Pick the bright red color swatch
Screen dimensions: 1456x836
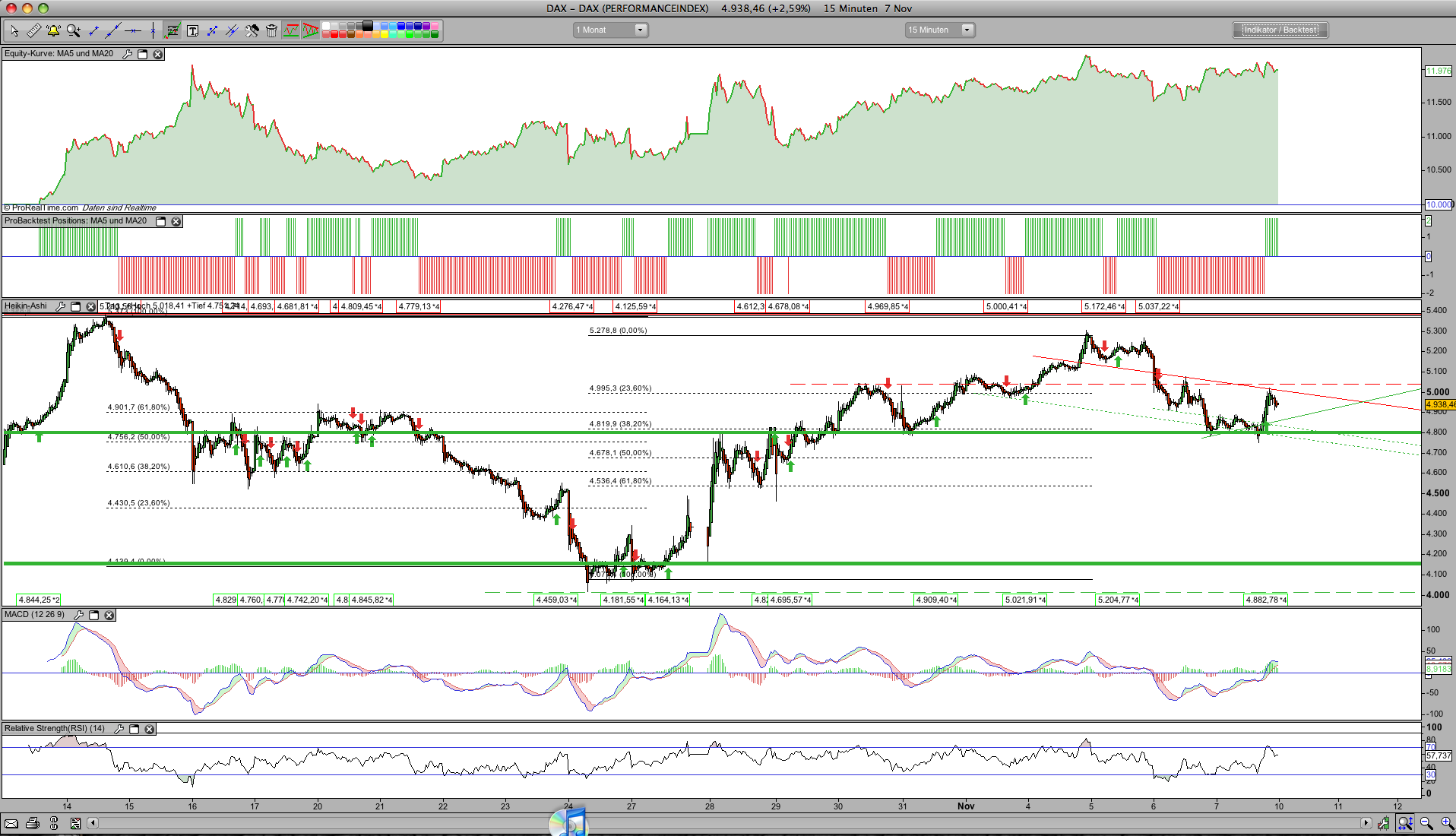click(x=334, y=34)
